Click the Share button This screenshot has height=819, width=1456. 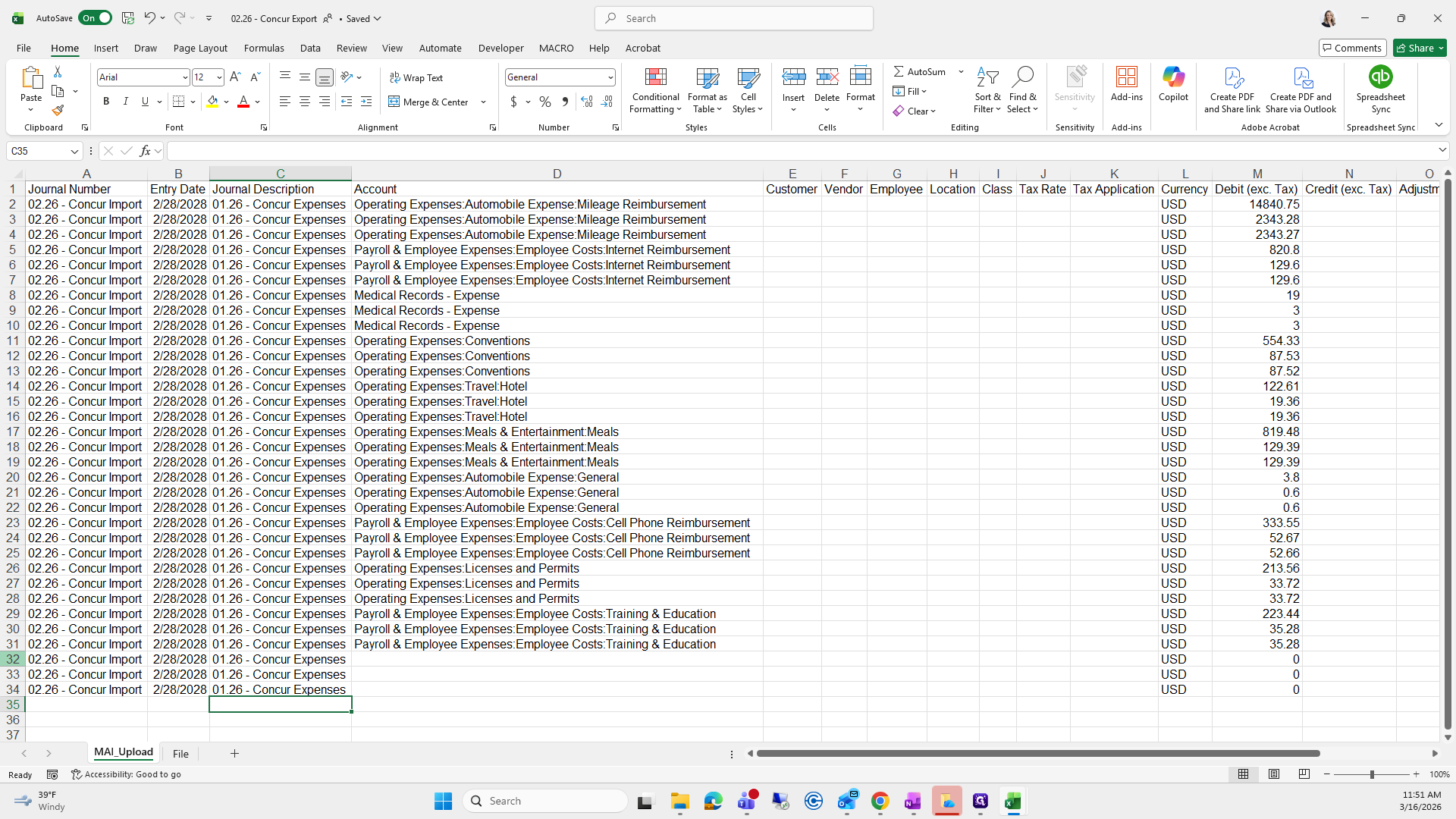1419,48
